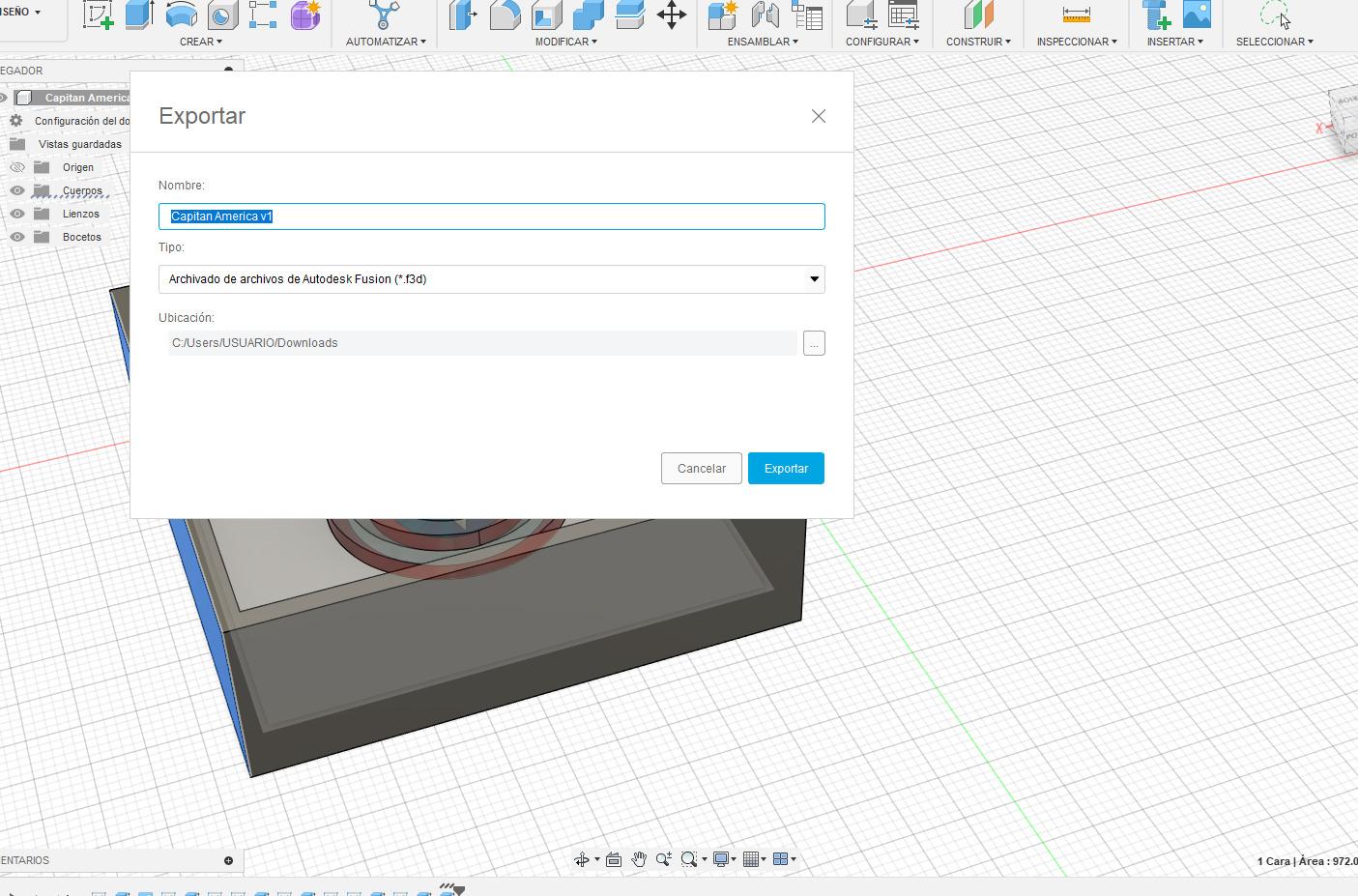Screen dimensions: 1358x896
Task: Select the Offset Face tool icon
Action: (629, 14)
